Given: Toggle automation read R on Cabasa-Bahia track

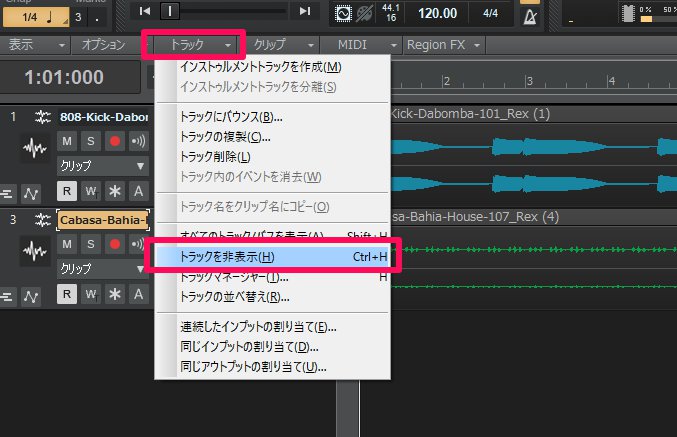Looking at the screenshot, I should (67, 294).
